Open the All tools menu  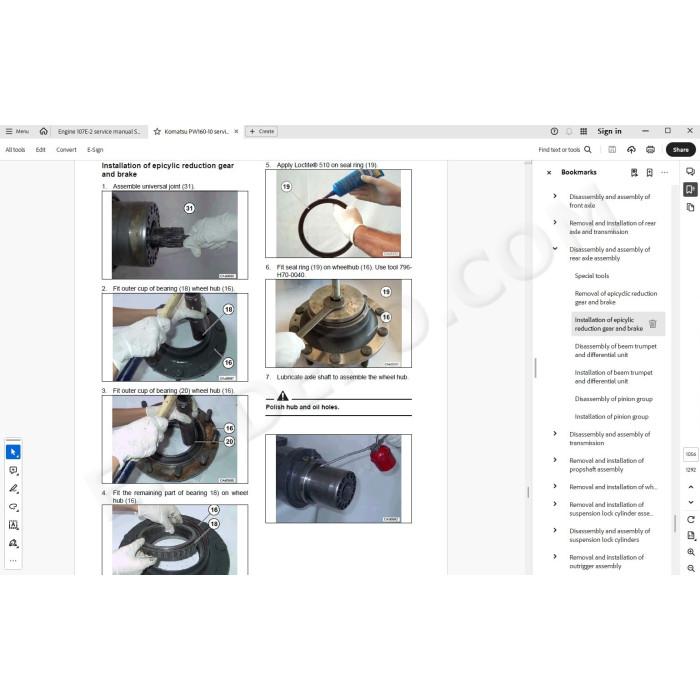(x=15, y=150)
